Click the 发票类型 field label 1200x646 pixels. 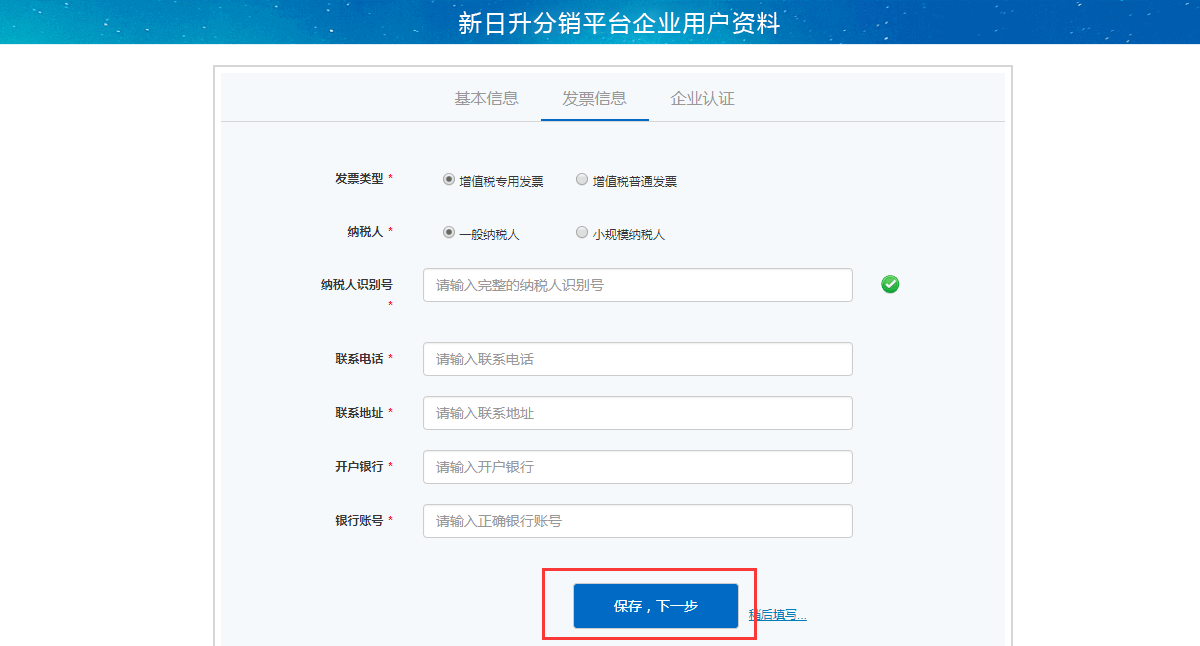[359, 179]
